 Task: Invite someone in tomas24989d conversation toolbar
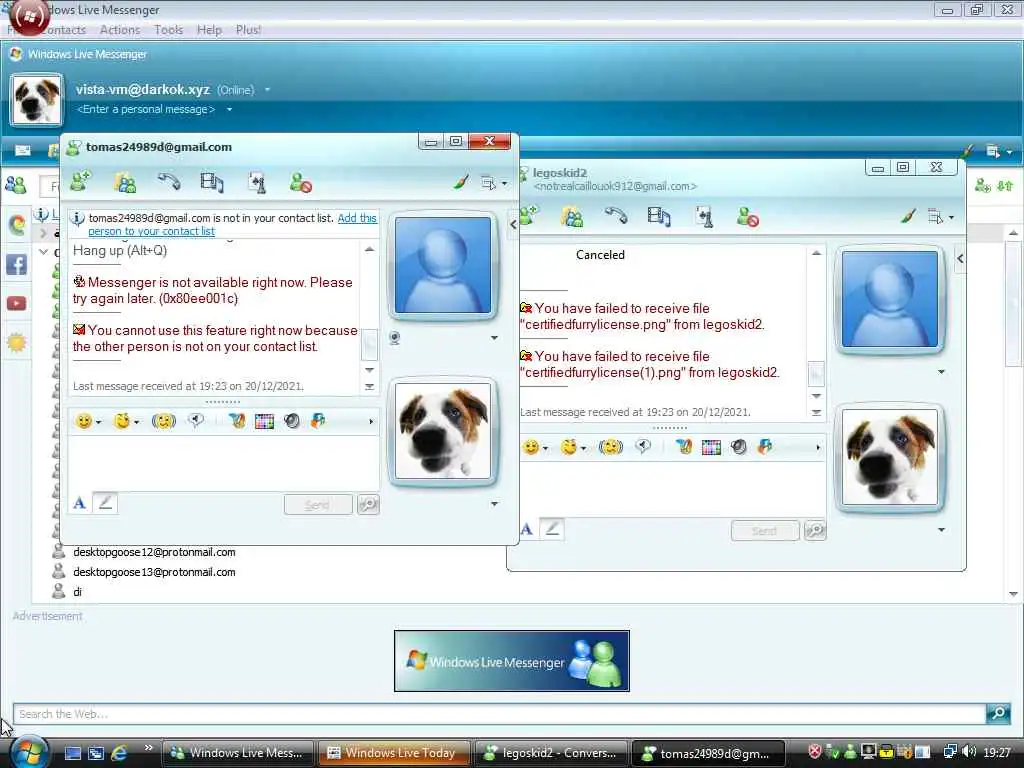tap(80, 182)
